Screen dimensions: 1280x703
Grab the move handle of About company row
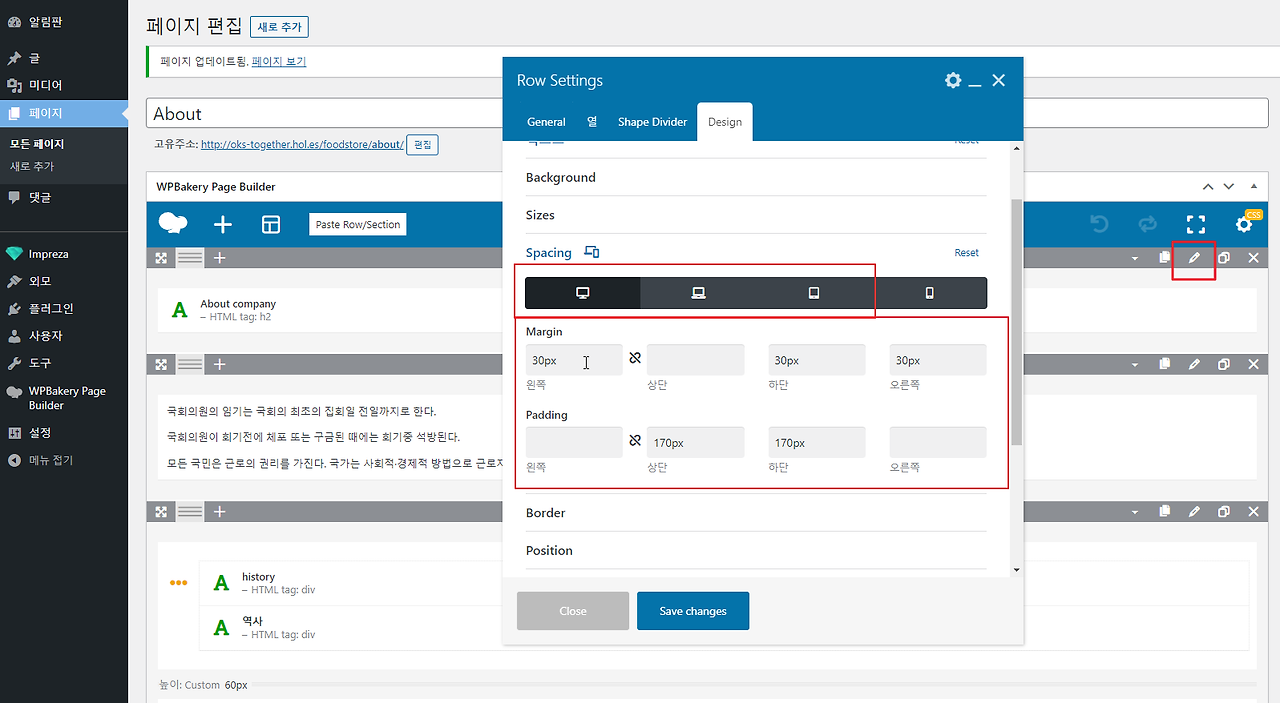[161, 258]
